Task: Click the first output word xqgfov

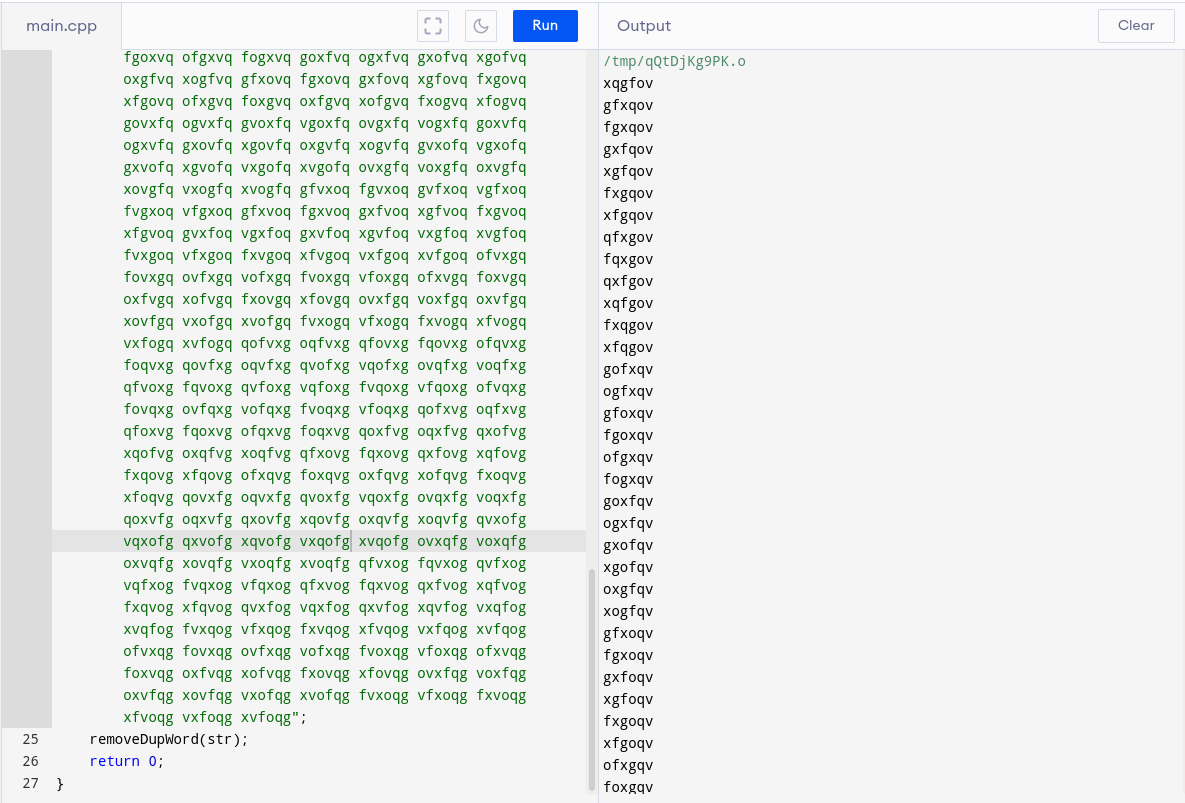Action: 628,83
